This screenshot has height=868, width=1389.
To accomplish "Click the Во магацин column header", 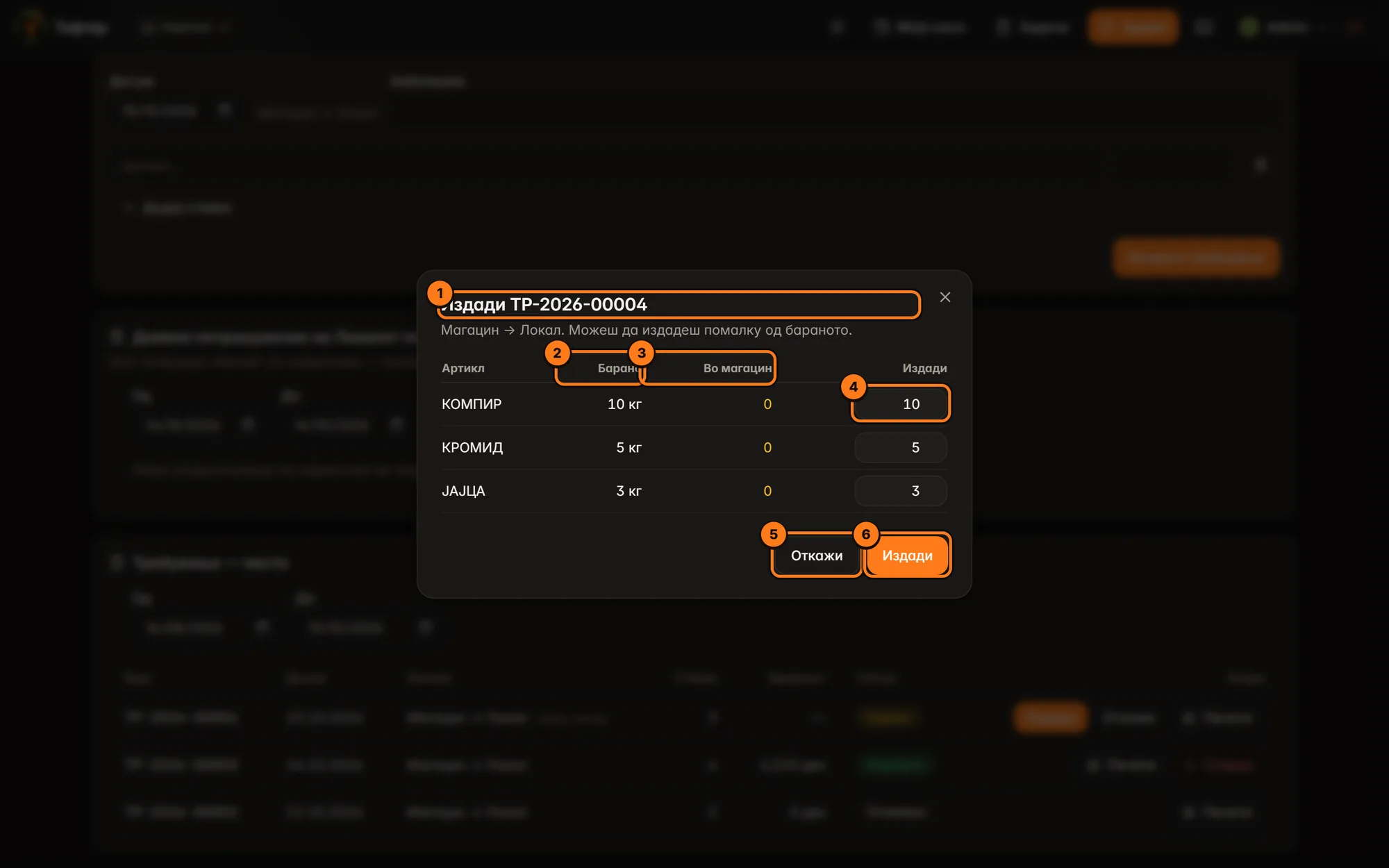I will pyautogui.click(x=738, y=368).
